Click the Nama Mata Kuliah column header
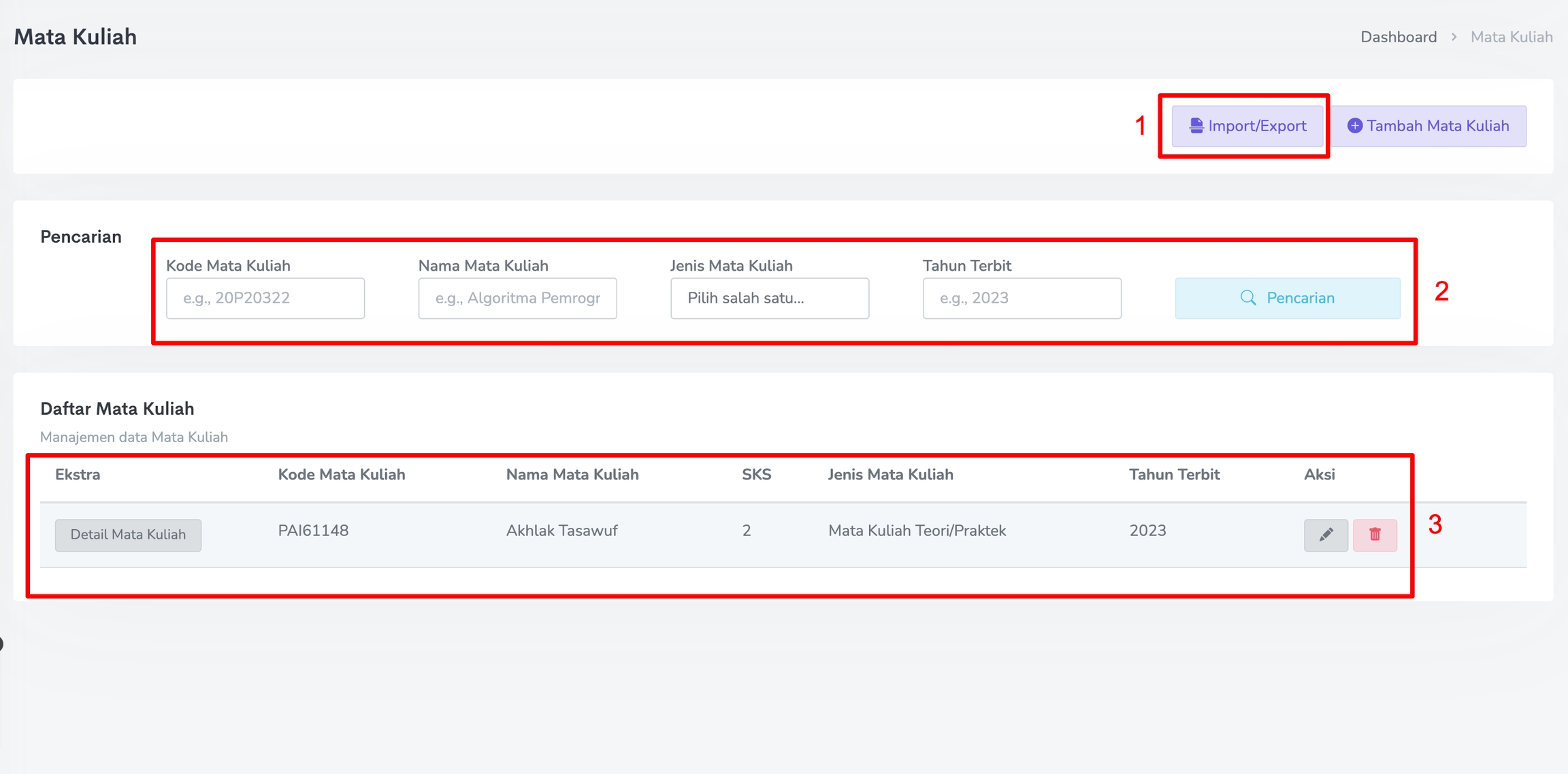The image size is (1568, 774). (572, 475)
